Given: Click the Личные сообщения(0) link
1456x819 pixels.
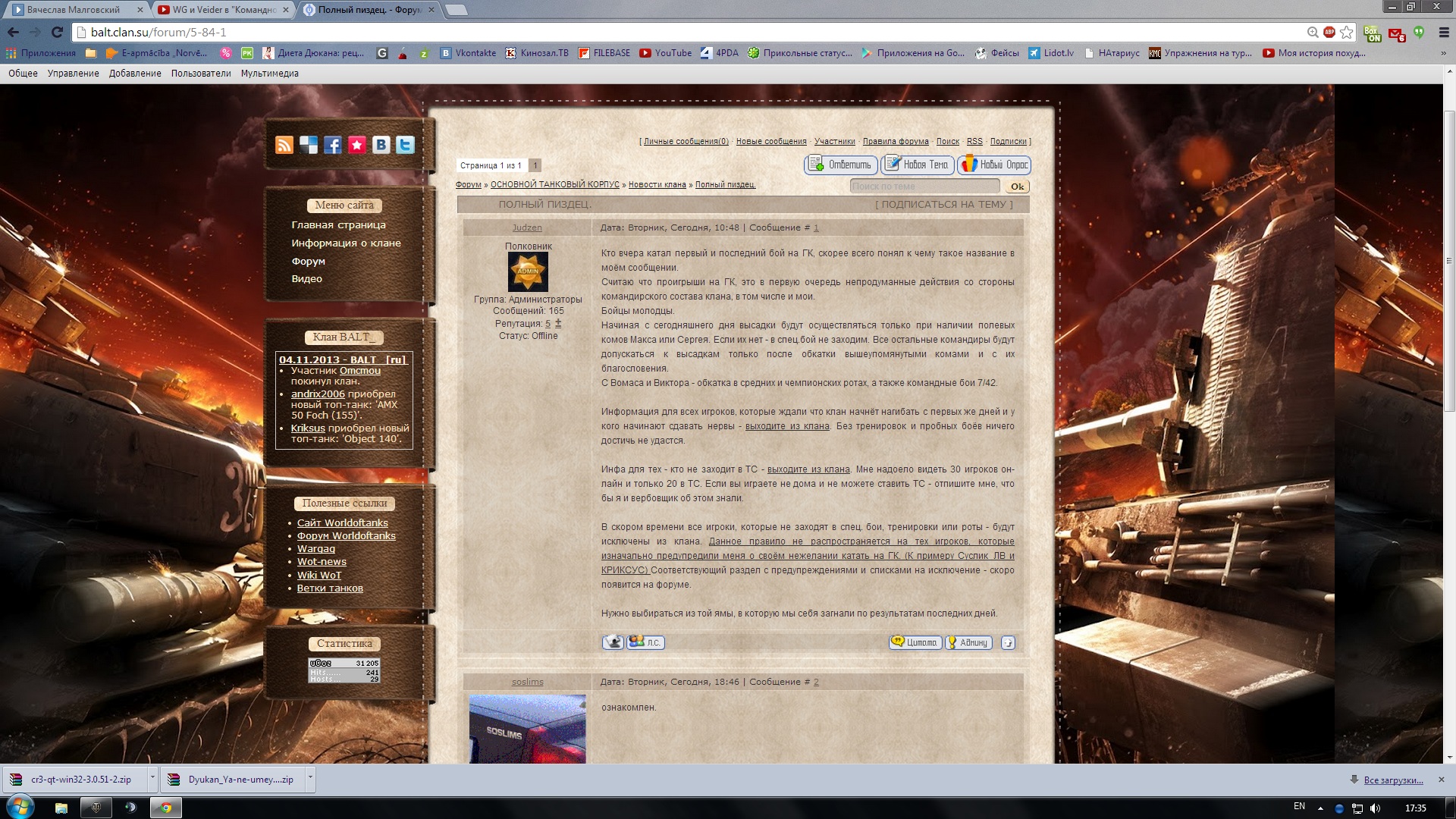Looking at the screenshot, I should coord(686,142).
